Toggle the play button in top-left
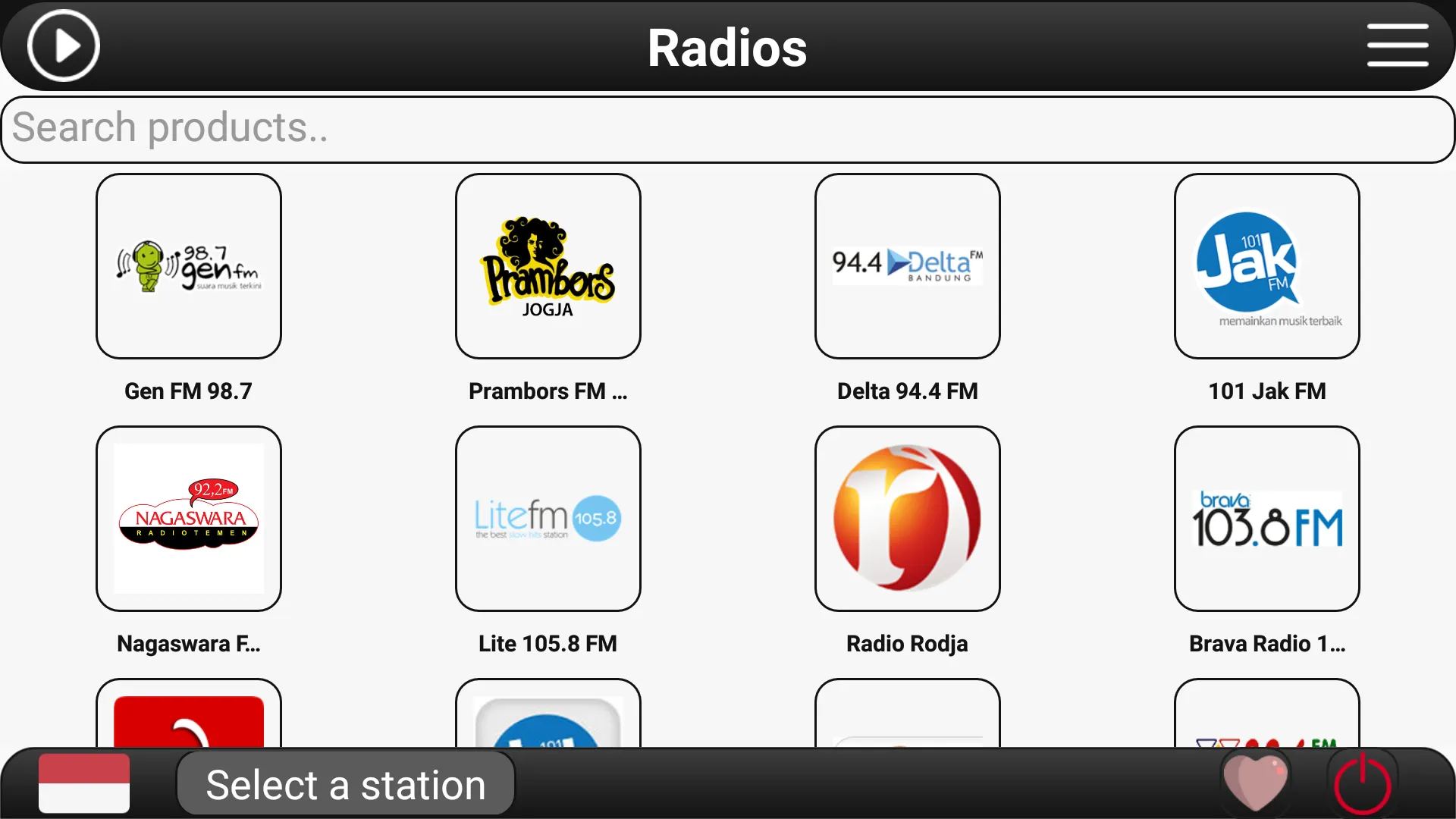Viewport: 1456px width, 819px height. (x=62, y=46)
